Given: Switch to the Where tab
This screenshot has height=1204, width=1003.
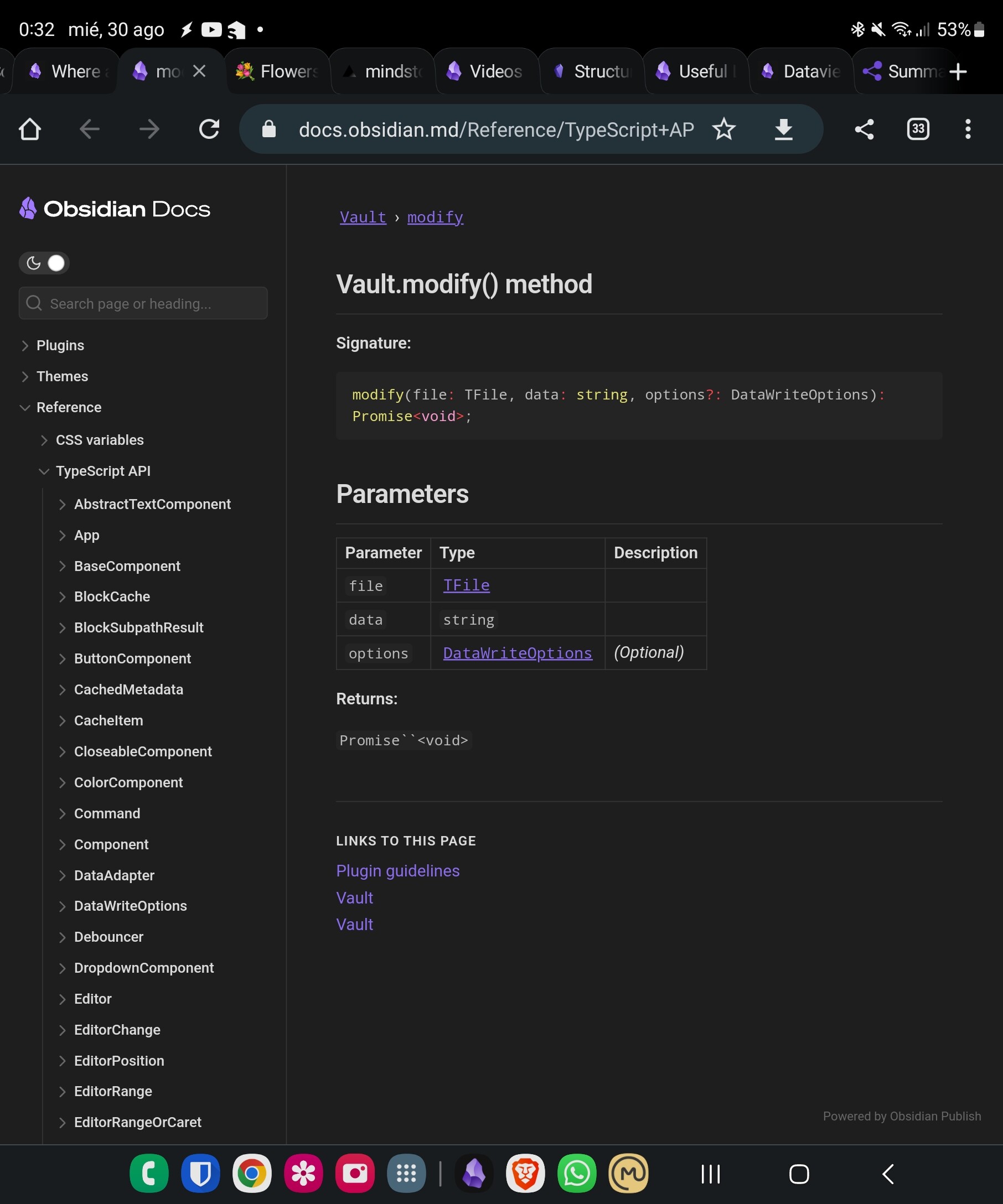Looking at the screenshot, I should point(65,71).
